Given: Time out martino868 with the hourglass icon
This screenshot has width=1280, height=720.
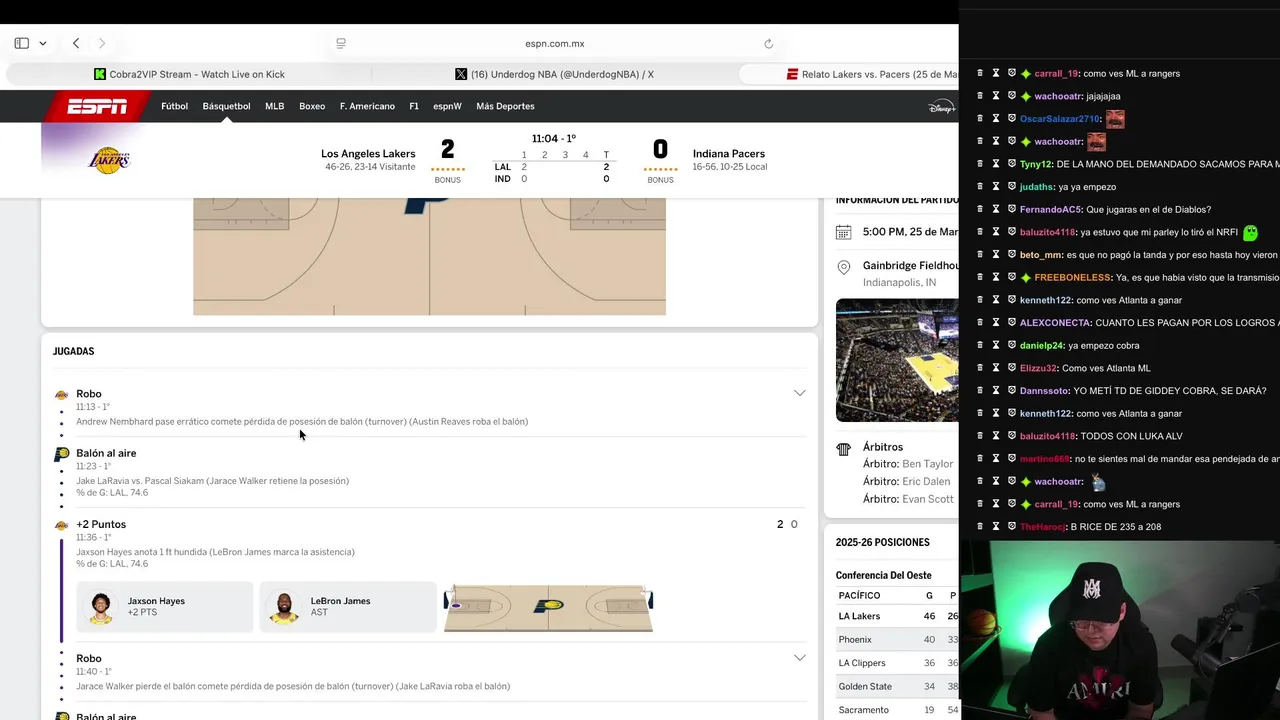Looking at the screenshot, I should (x=996, y=459).
